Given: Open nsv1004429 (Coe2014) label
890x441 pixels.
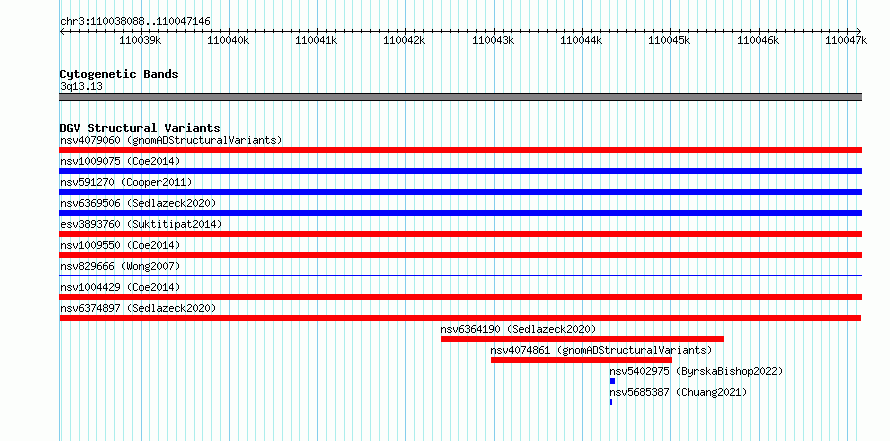Looking at the screenshot, I should click(120, 287).
